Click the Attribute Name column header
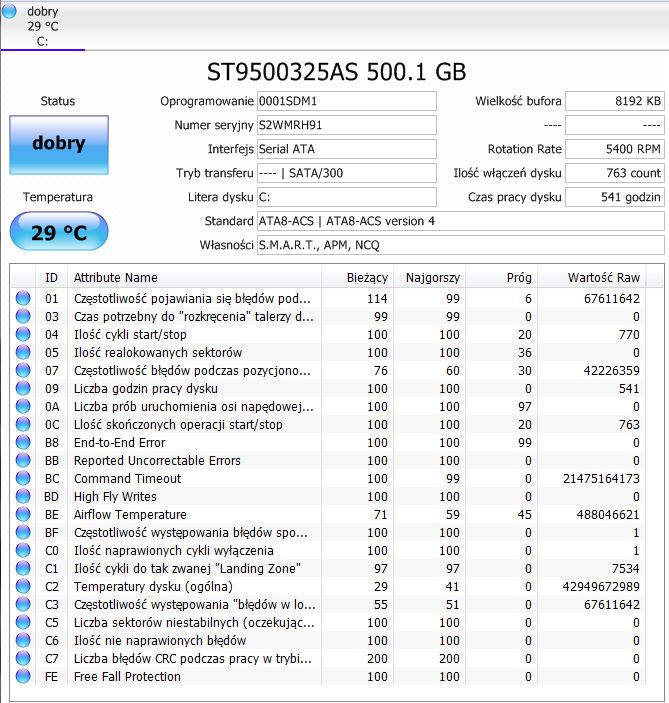The image size is (669, 703). 195,278
